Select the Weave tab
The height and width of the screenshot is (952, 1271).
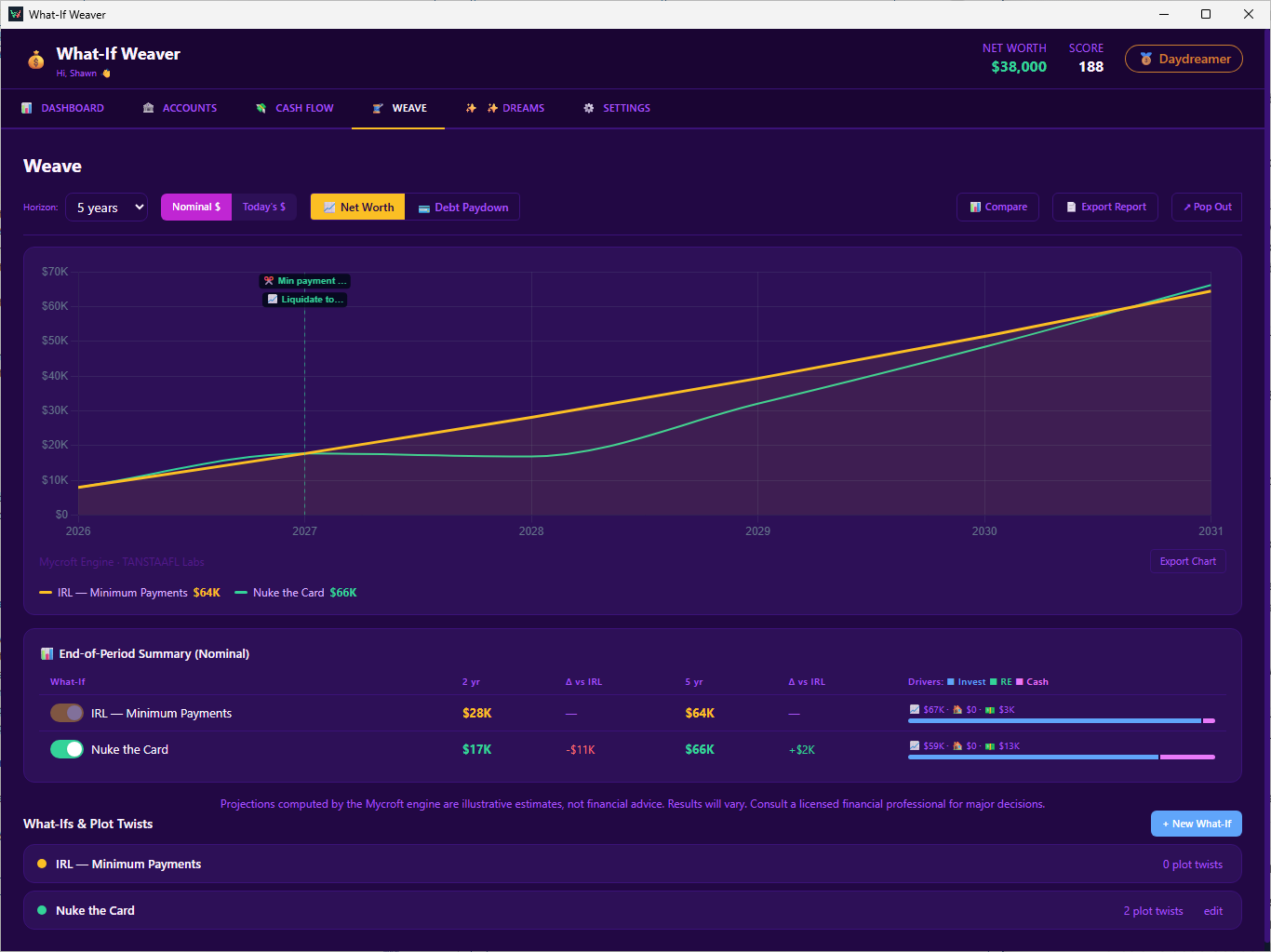tap(399, 108)
